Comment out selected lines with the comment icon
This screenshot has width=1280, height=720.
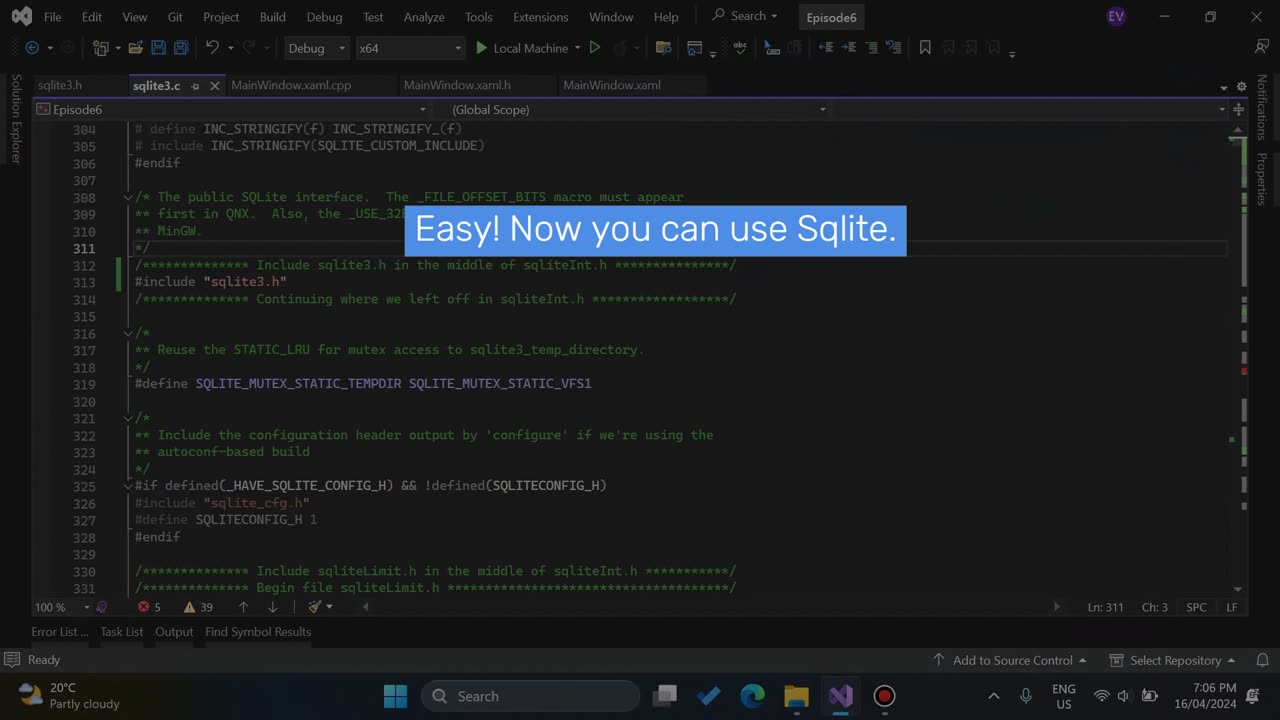pos(871,48)
